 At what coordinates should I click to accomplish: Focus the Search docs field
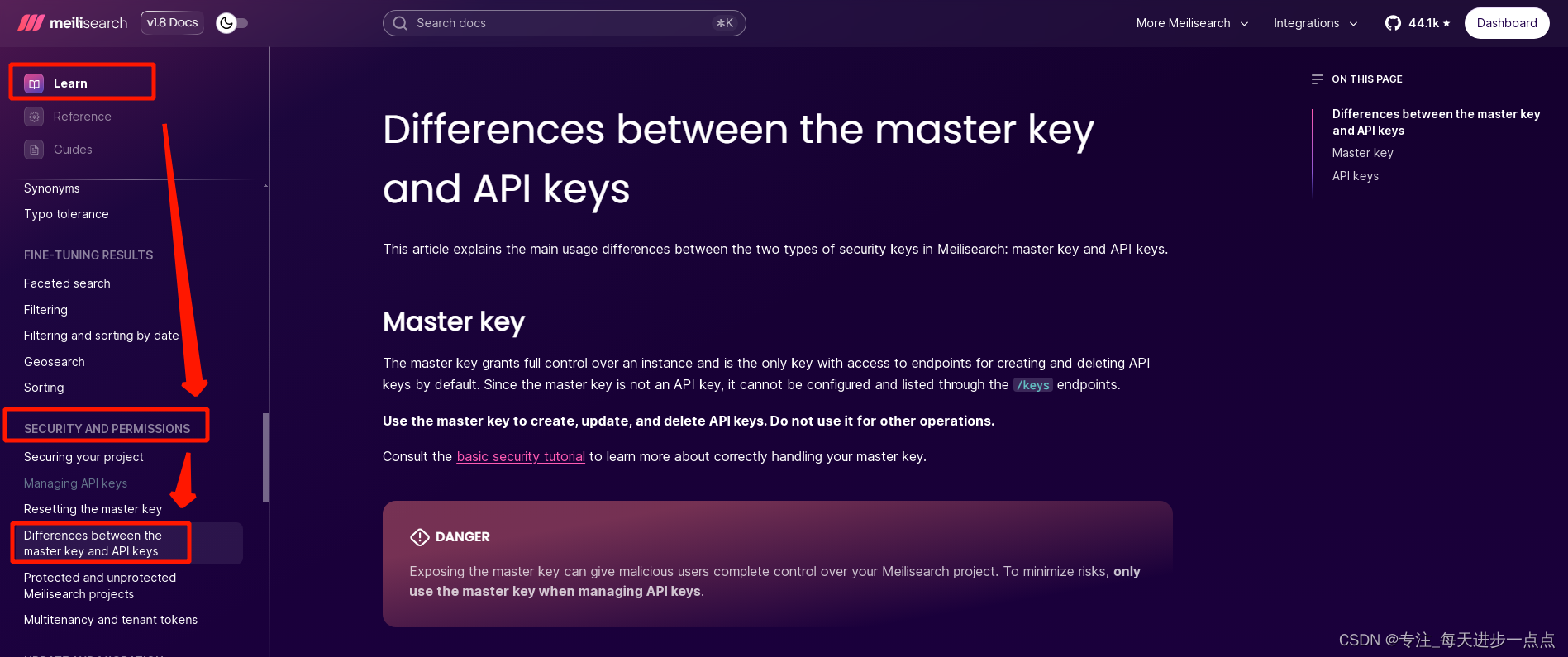point(565,23)
